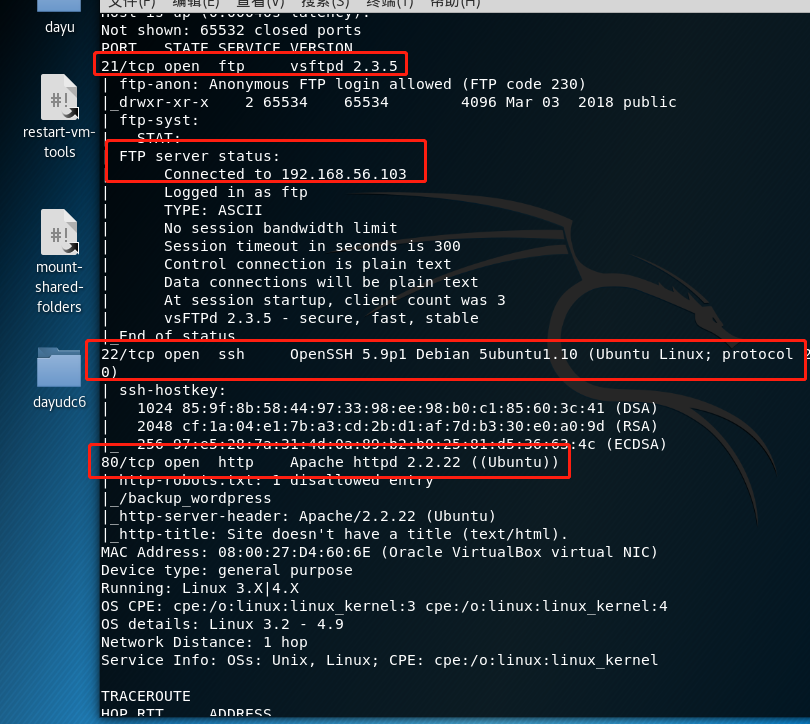Click the 'TYPE: ASCII' line
The image size is (810, 724).
pyautogui.click(x=213, y=210)
